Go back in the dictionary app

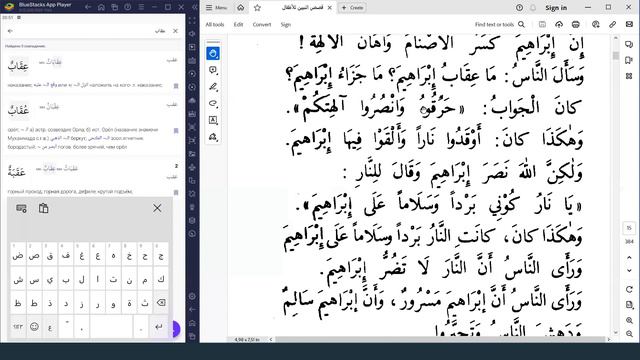pyautogui.click(x=10, y=31)
